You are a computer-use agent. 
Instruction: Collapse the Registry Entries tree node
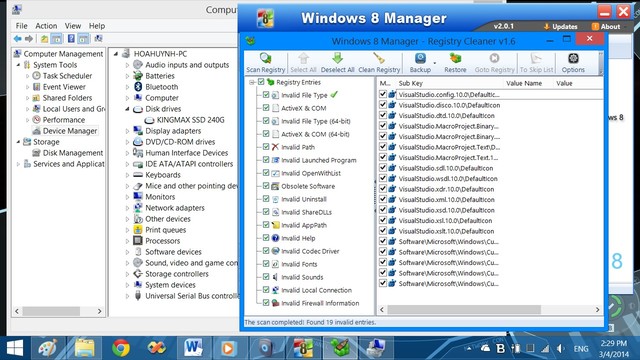click(252, 82)
